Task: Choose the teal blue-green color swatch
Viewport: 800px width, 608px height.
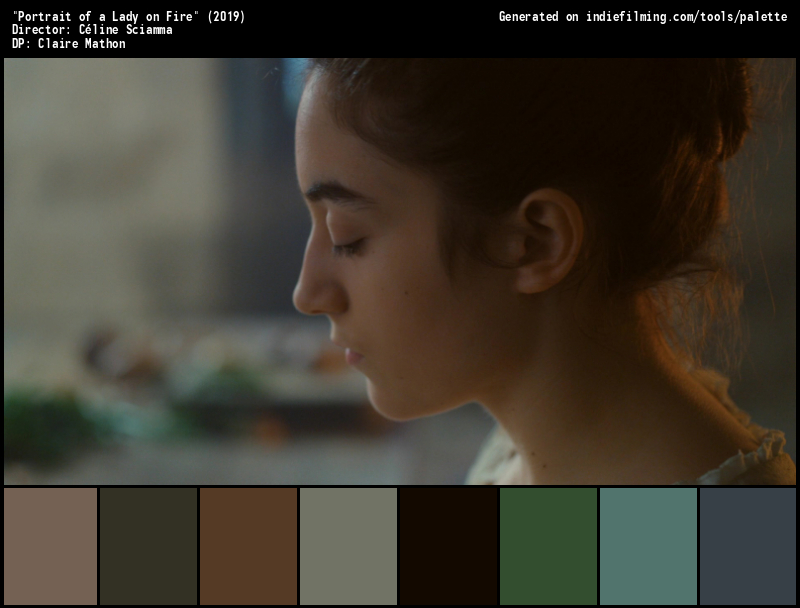Action: (648, 546)
